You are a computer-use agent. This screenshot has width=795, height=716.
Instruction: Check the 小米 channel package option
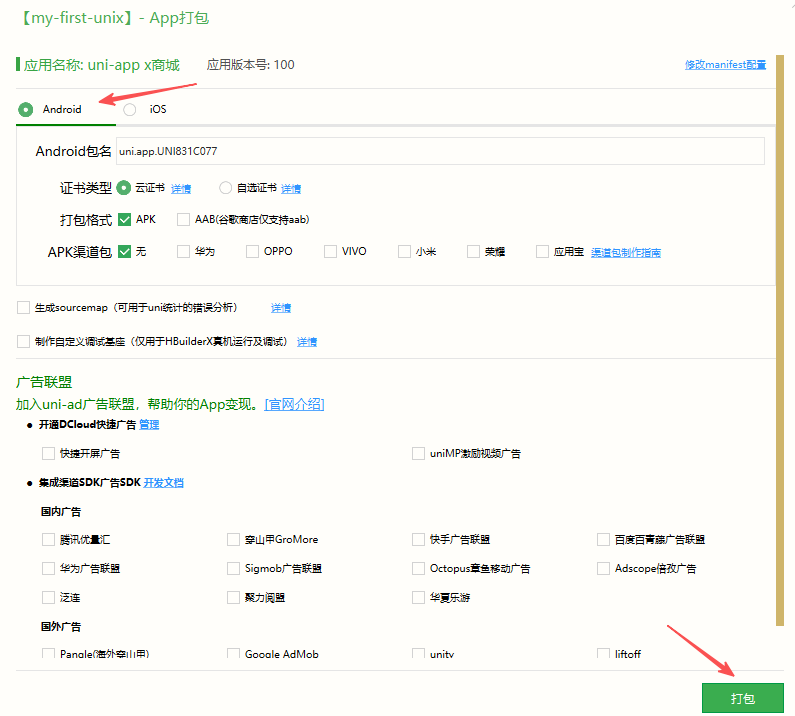point(404,252)
